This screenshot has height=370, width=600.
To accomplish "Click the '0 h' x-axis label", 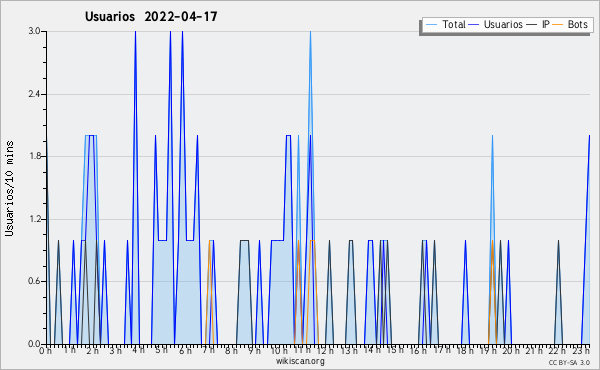I will click(x=46, y=350).
